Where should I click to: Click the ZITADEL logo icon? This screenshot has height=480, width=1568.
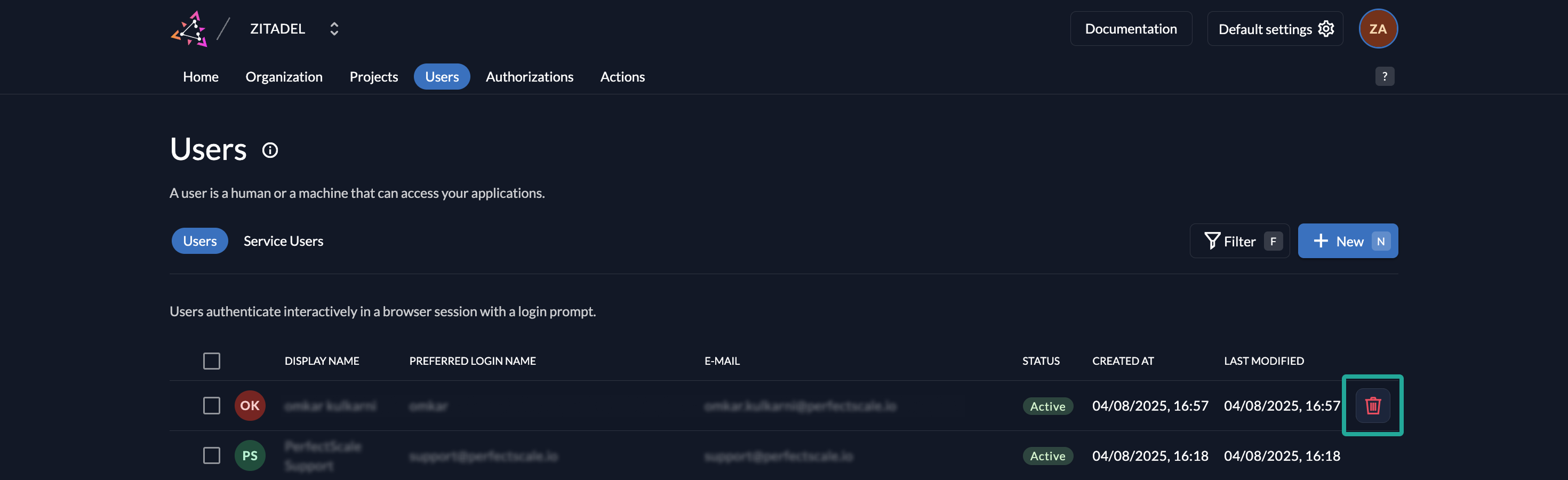pyautogui.click(x=189, y=29)
